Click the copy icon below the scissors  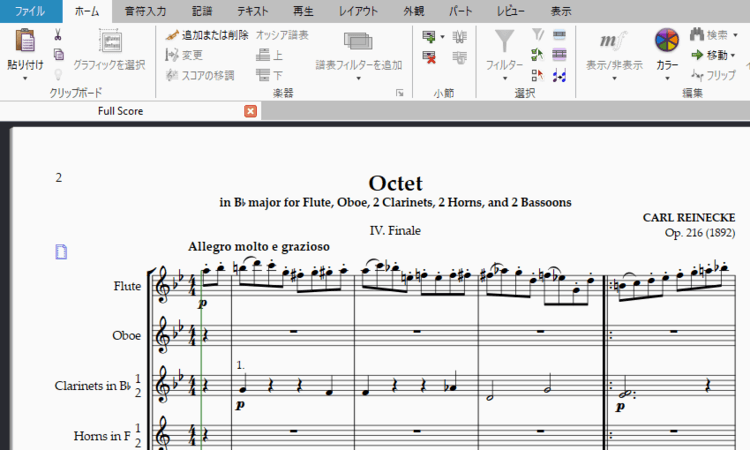[x=58, y=54]
